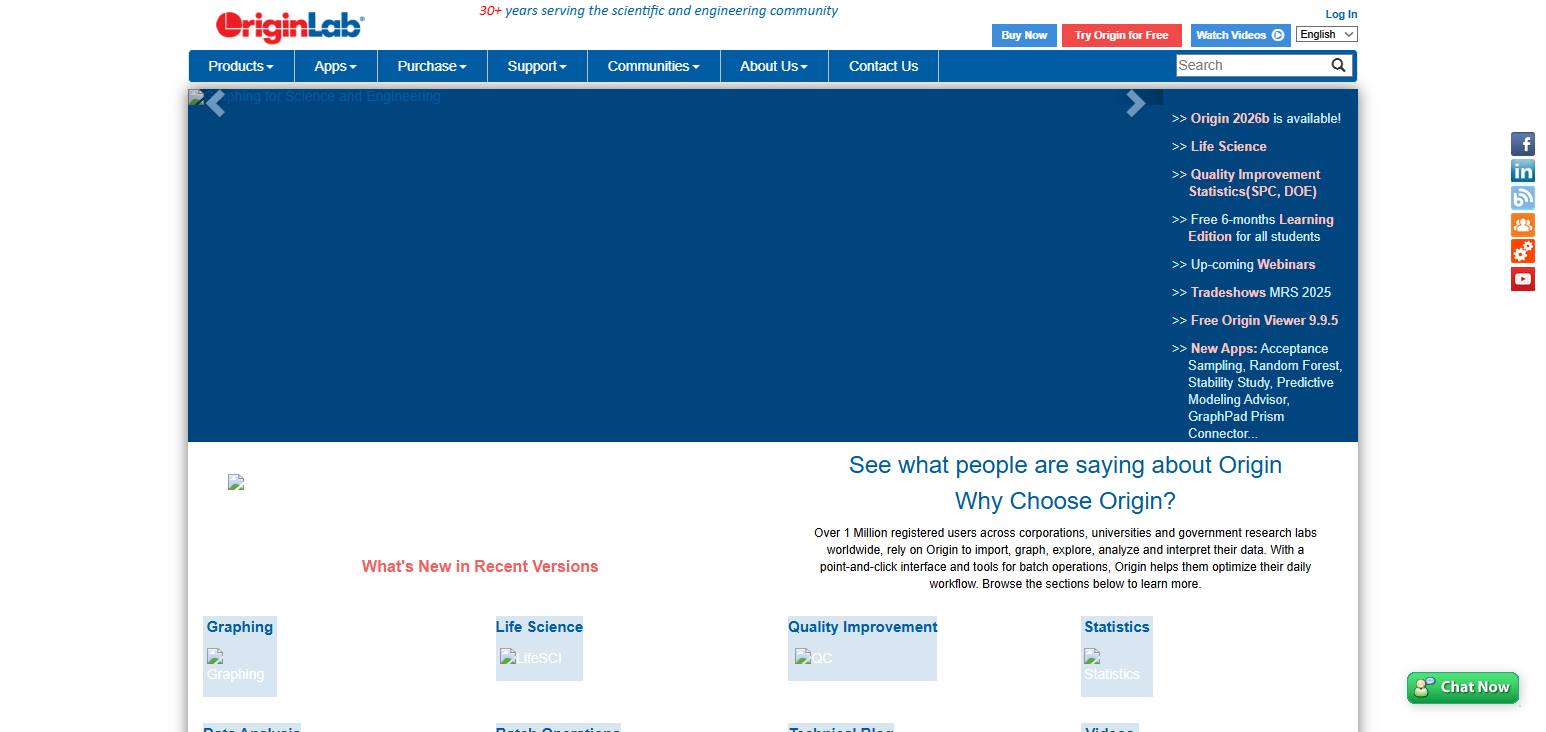Open the English language dropdown
This screenshot has width=1546, height=732.
point(1327,34)
